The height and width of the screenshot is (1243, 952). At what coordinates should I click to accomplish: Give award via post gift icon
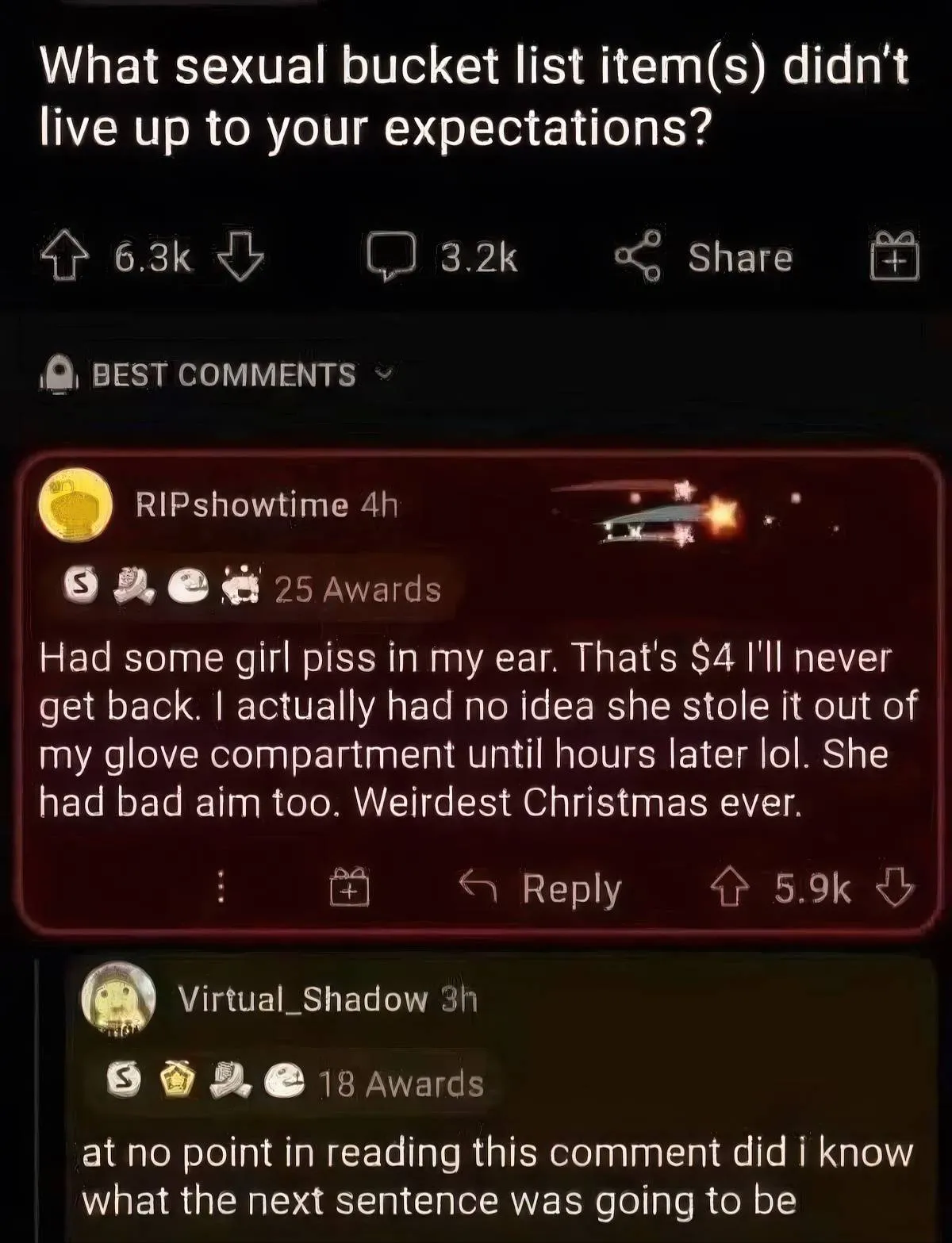894,255
